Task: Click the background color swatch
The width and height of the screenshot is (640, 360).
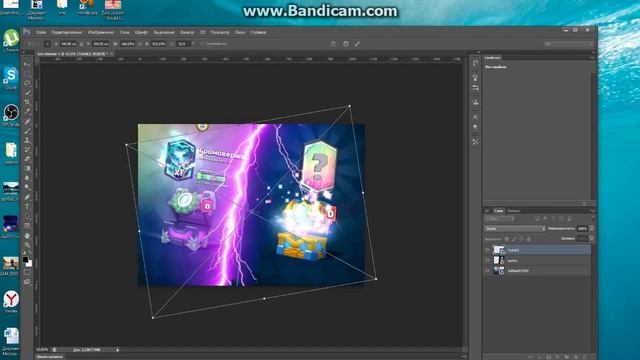Action: (29, 264)
